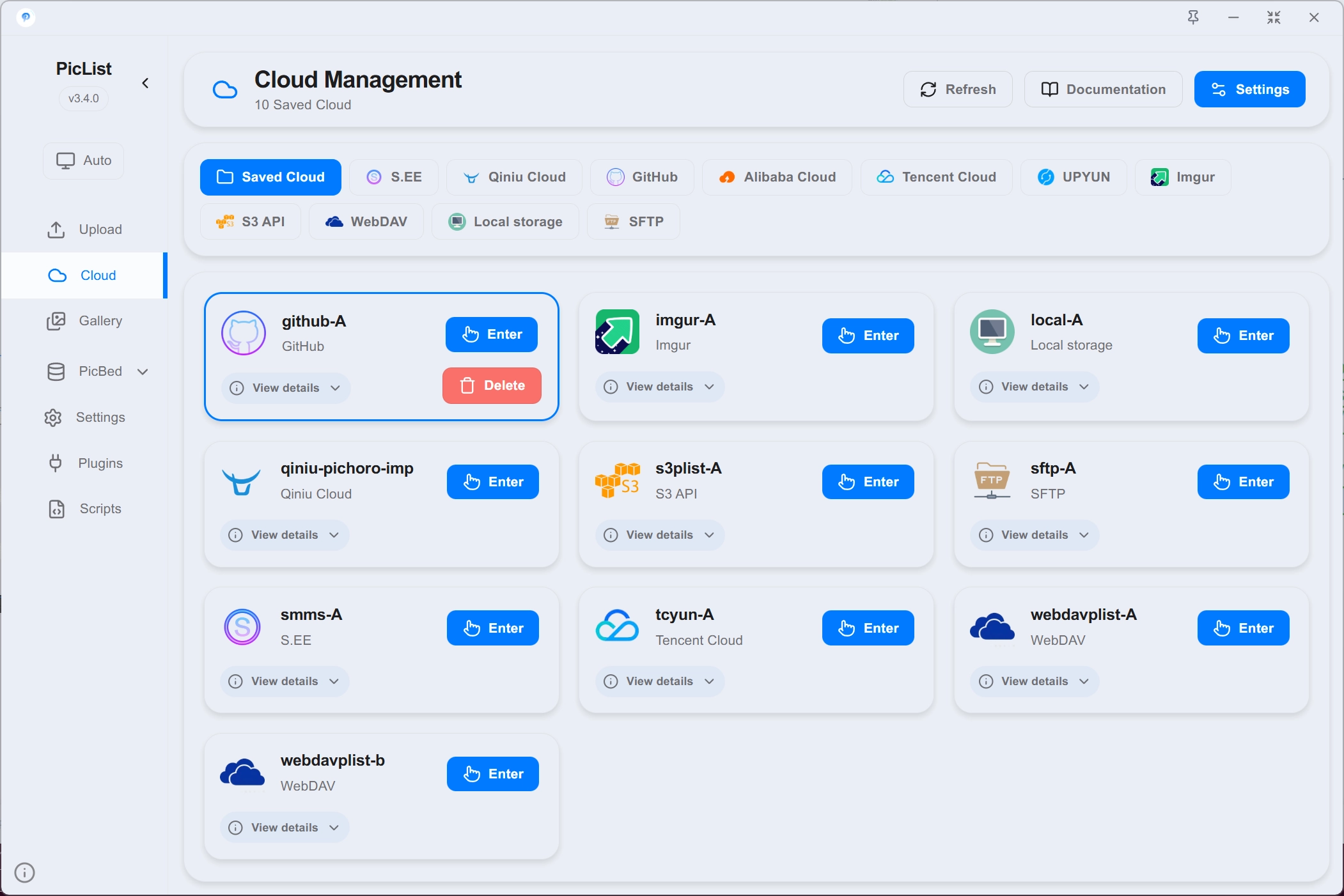Image resolution: width=1344 pixels, height=896 pixels.
Task: Switch to the Alibaba Cloud tab
Action: point(777,177)
